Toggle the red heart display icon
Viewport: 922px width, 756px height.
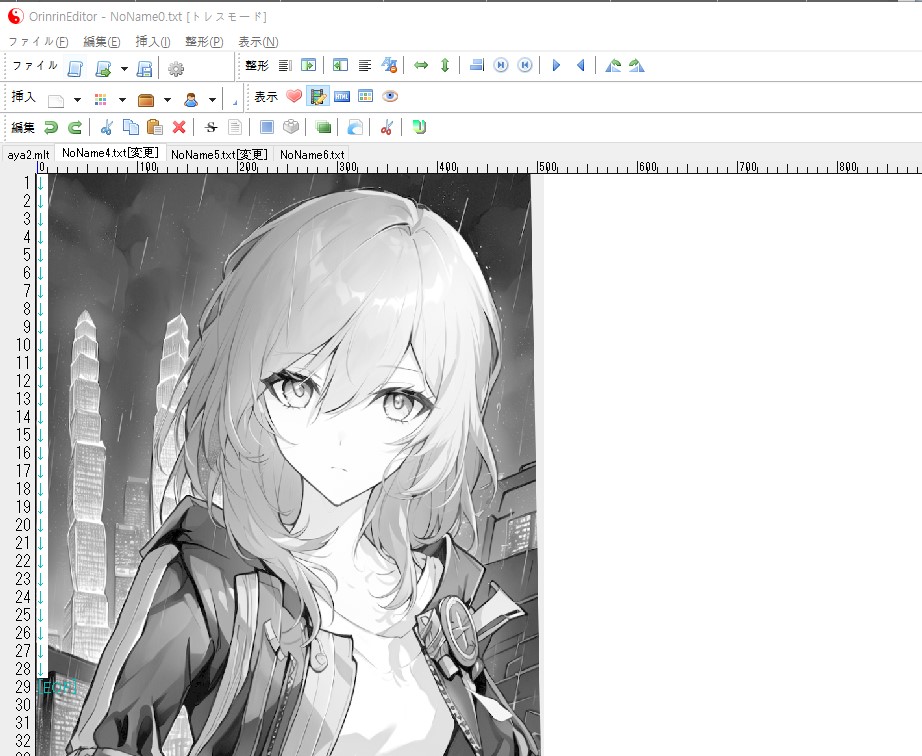[x=293, y=97]
